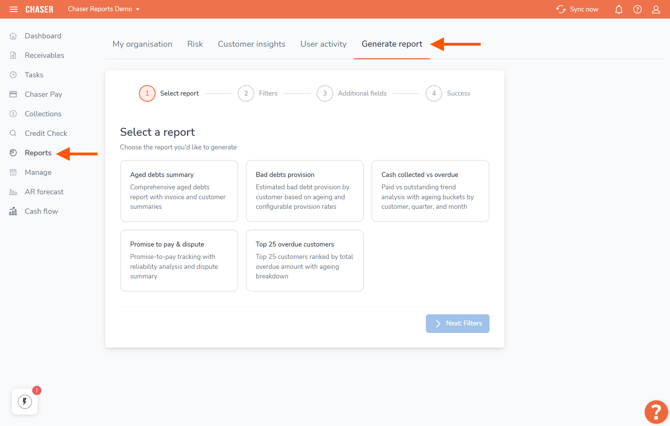
Task: Select the Aged debts summary report card
Action: click(179, 191)
